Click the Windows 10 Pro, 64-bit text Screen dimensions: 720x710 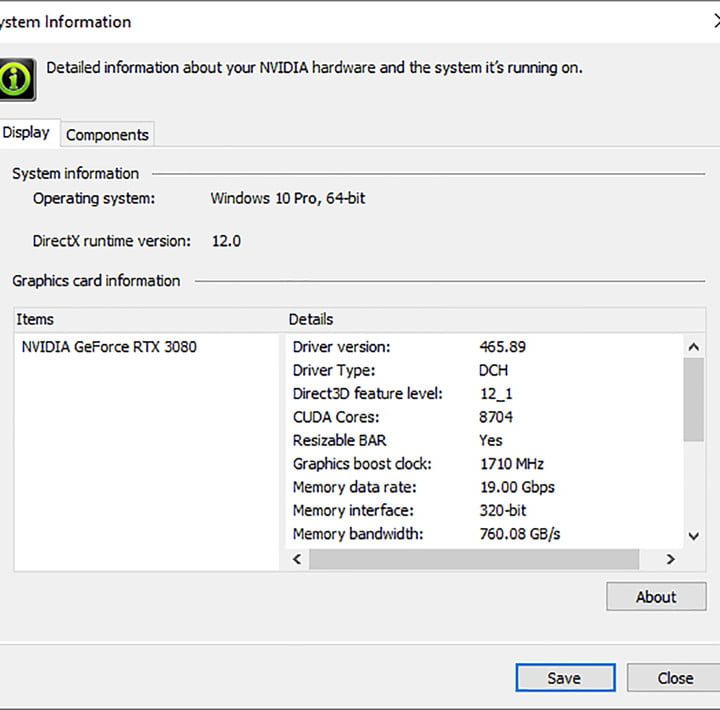tap(288, 198)
